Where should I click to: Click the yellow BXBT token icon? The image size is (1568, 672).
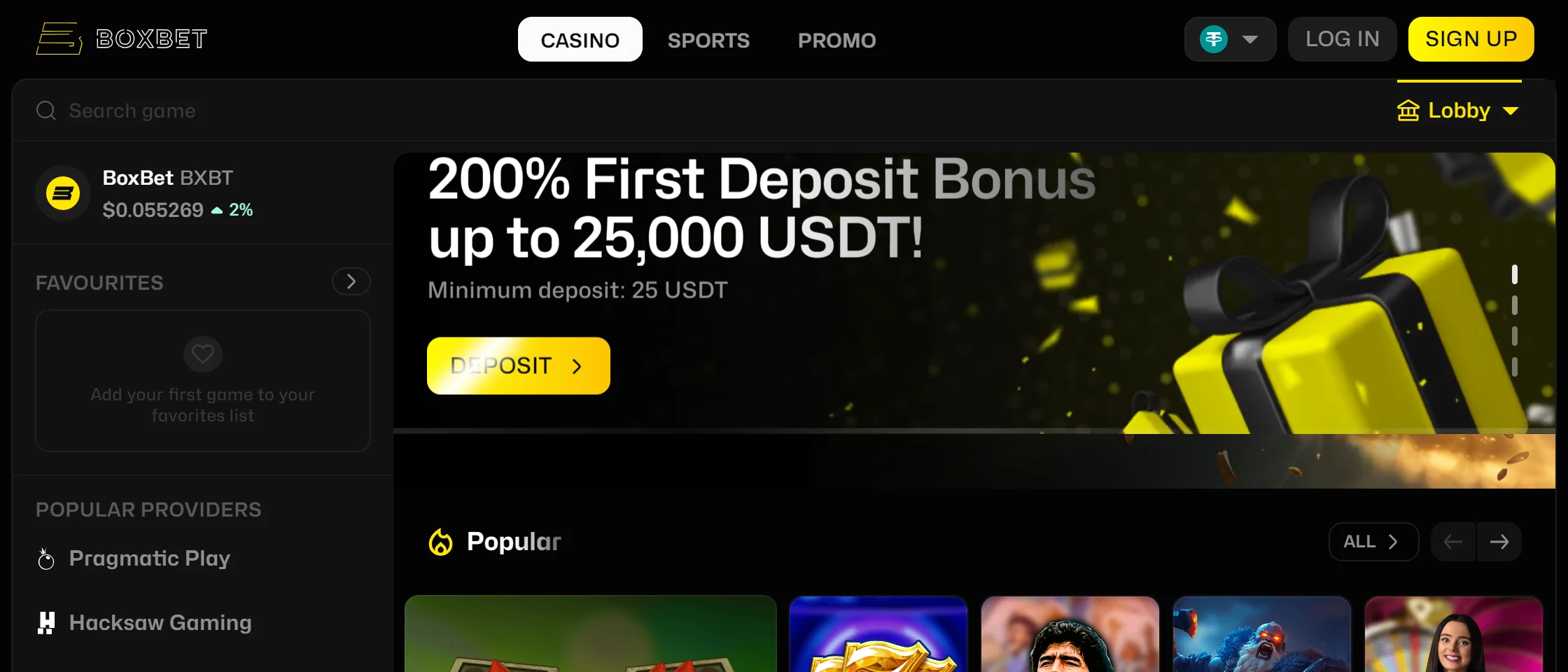pos(63,193)
